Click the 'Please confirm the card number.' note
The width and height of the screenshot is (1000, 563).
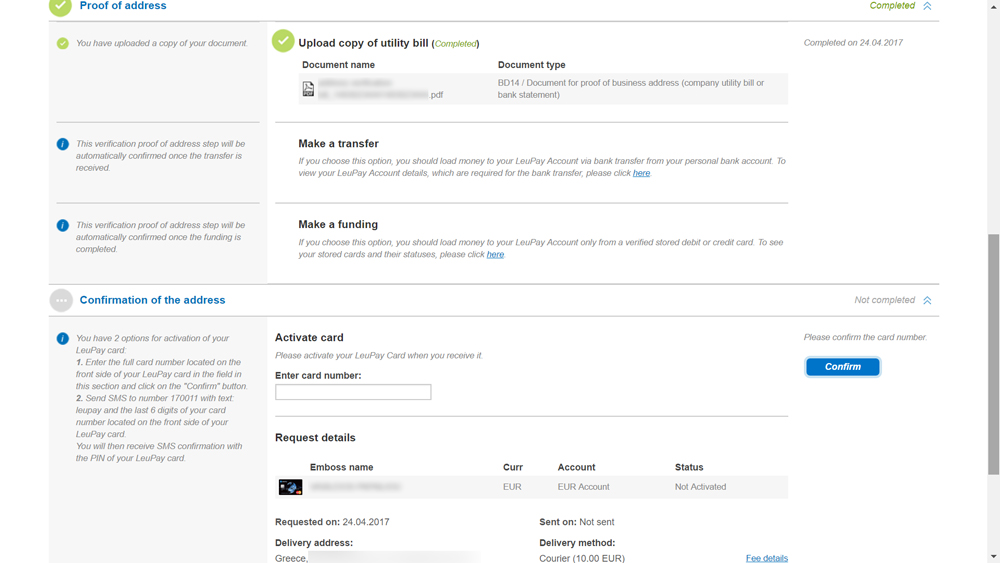point(865,337)
